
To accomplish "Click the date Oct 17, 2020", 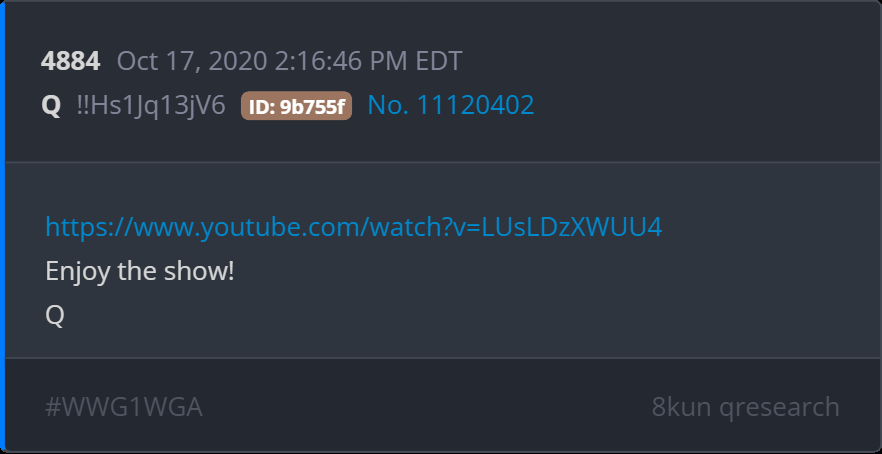I will click(x=192, y=61).
